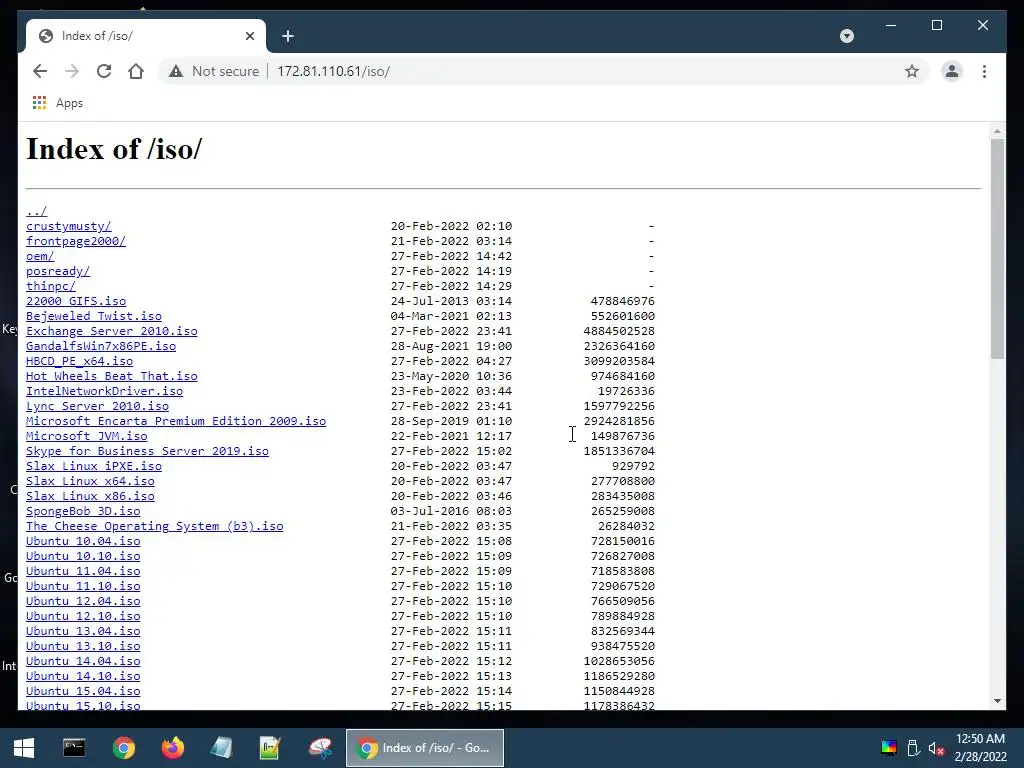Reload the current page
Screen dimensions: 1024x768
(x=104, y=71)
